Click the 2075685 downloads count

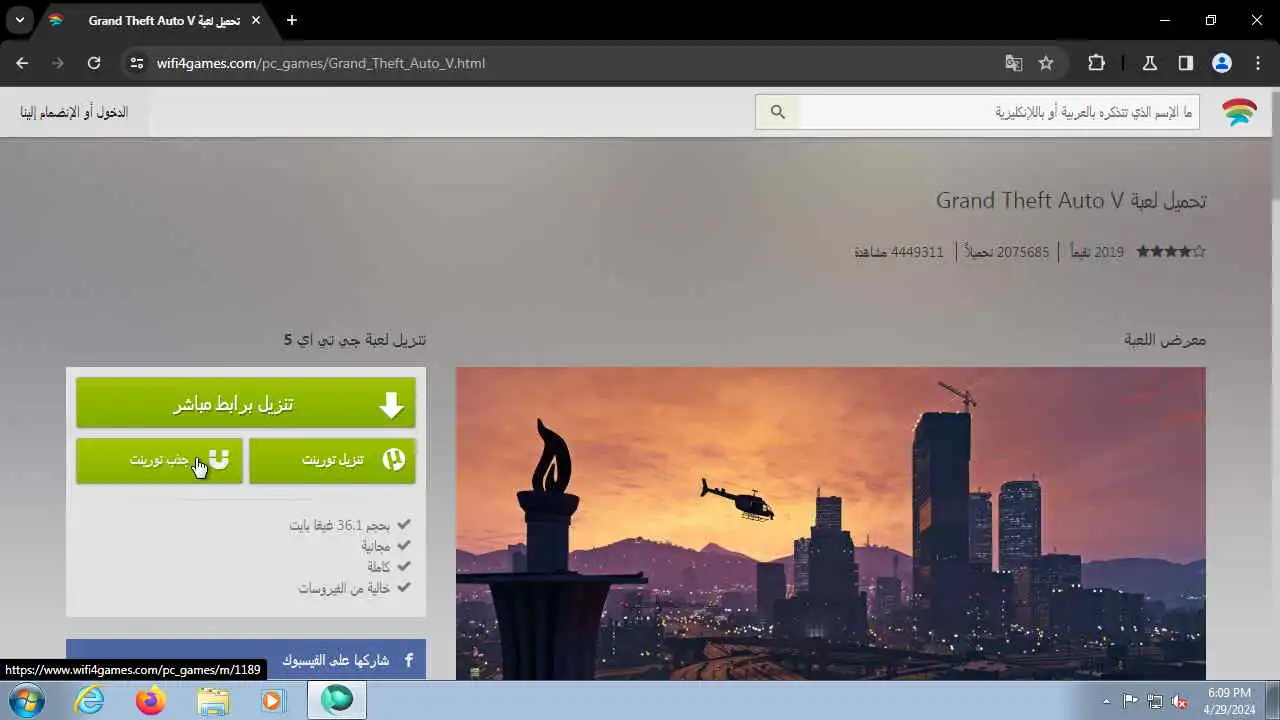[1008, 252]
